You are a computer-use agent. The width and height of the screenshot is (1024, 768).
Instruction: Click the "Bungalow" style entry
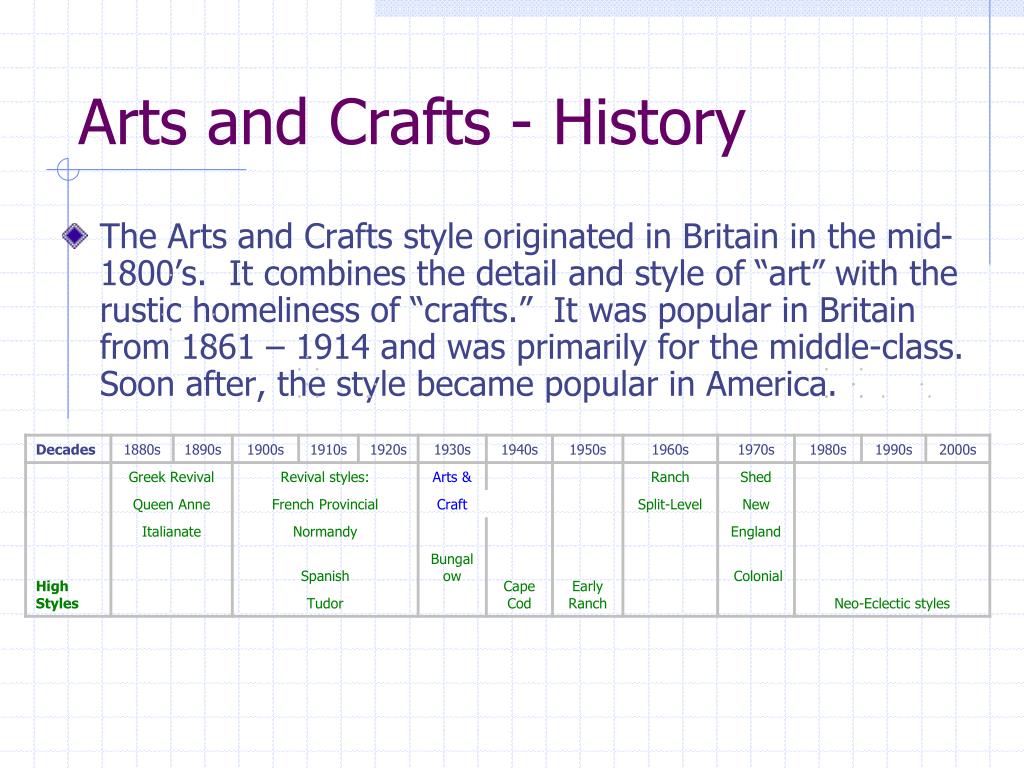pos(451,568)
